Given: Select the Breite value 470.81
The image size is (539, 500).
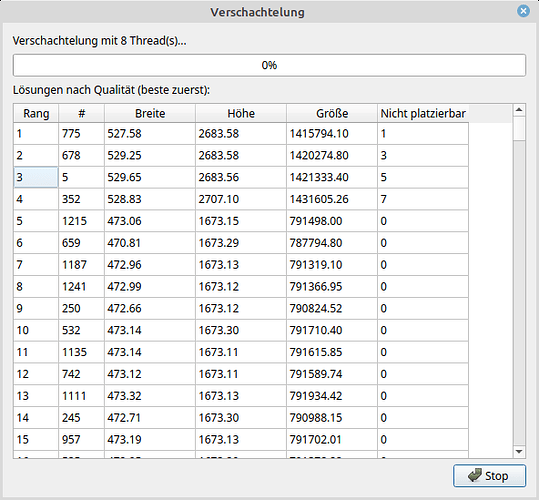Looking at the screenshot, I should [150, 243].
